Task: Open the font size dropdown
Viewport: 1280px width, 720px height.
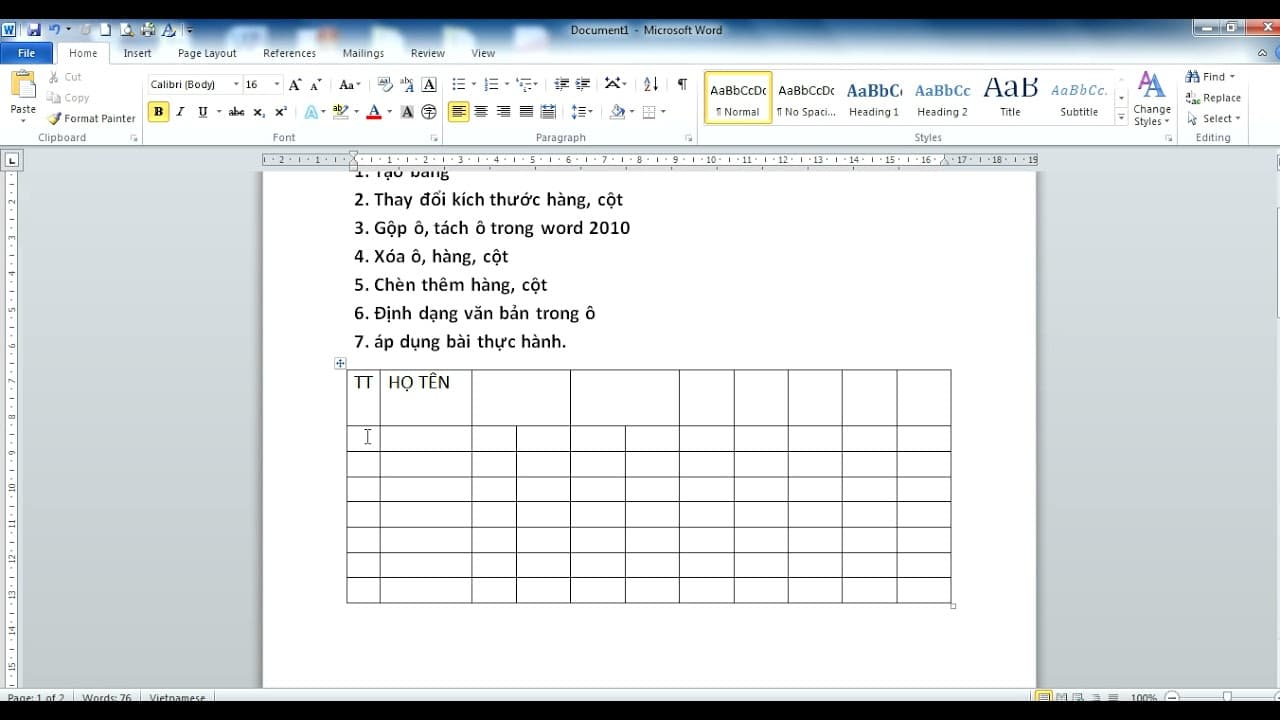Action: (277, 85)
